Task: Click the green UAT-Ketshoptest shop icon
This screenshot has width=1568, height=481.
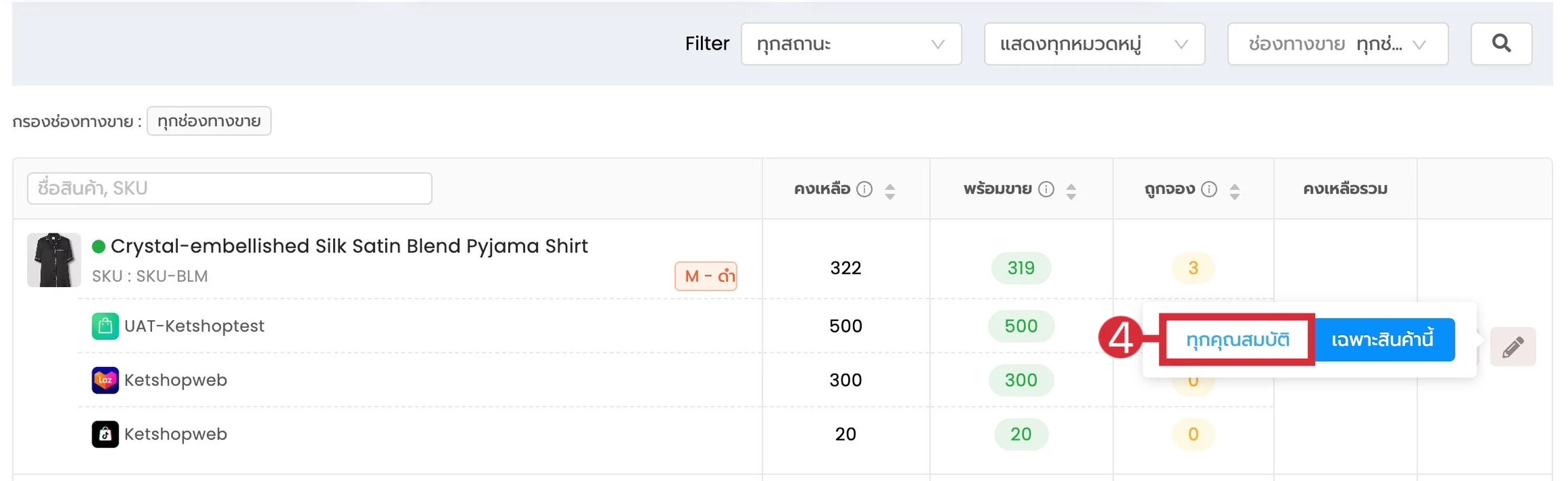Action: [x=105, y=326]
